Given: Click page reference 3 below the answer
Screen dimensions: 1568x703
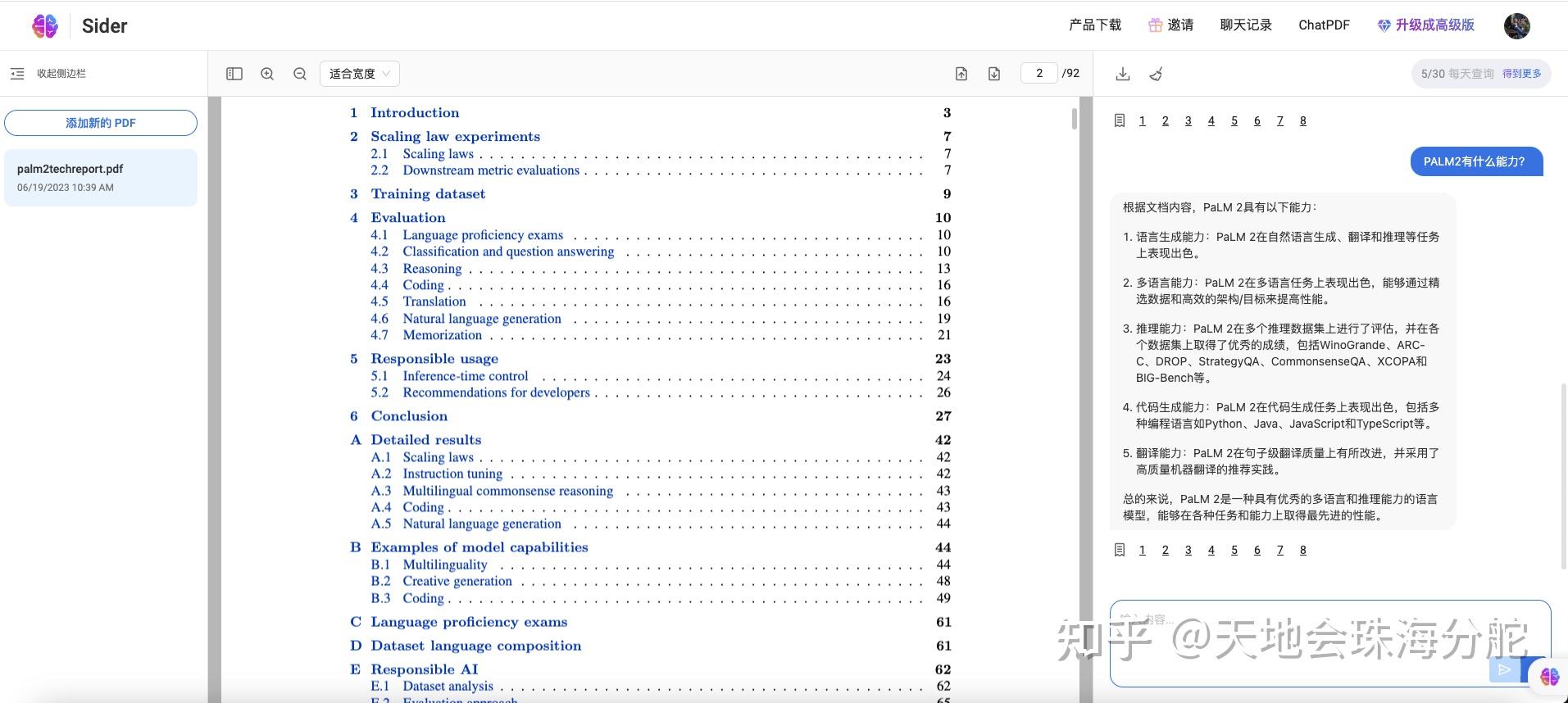Looking at the screenshot, I should click(x=1188, y=551).
